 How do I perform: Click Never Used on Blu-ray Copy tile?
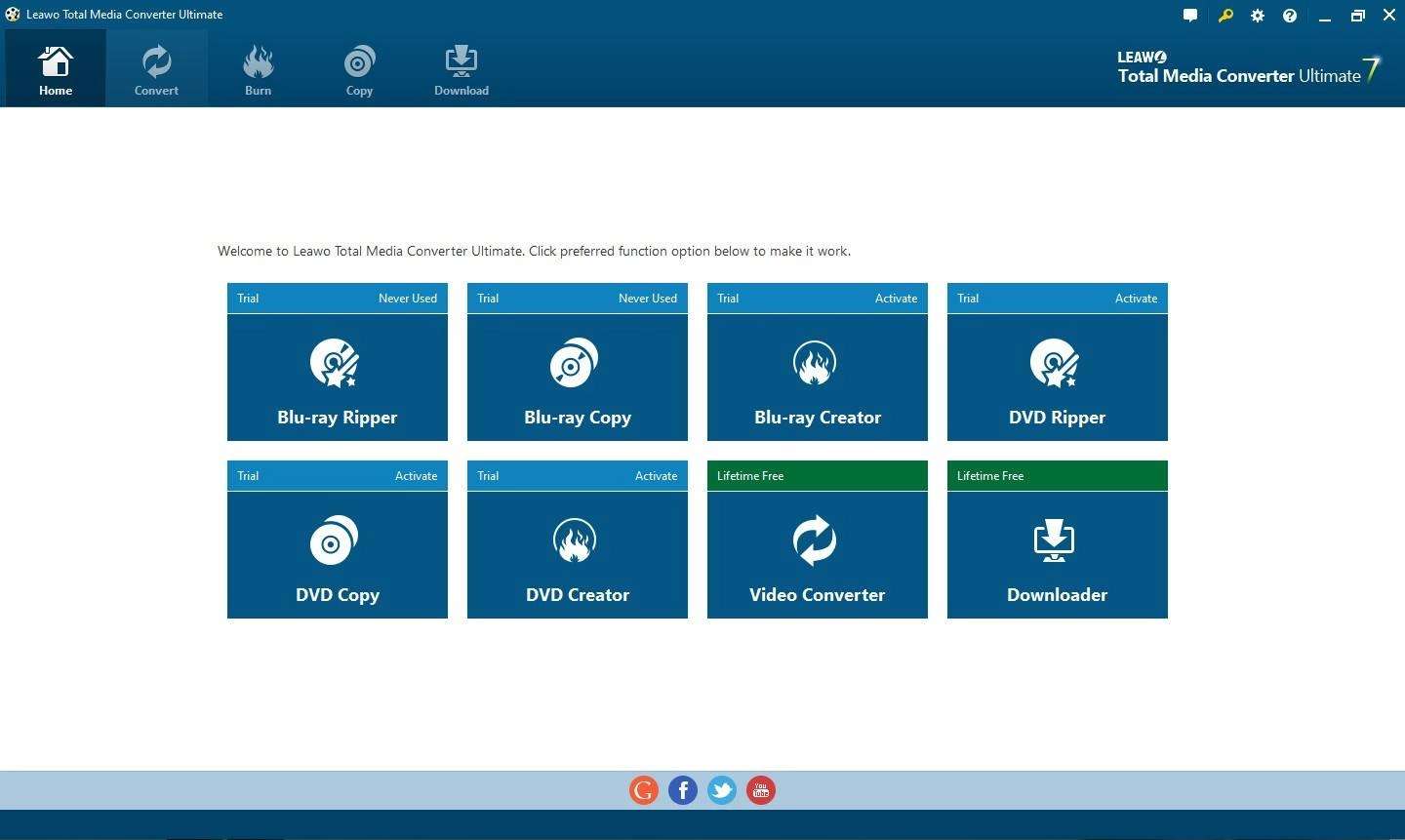(x=648, y=299)
